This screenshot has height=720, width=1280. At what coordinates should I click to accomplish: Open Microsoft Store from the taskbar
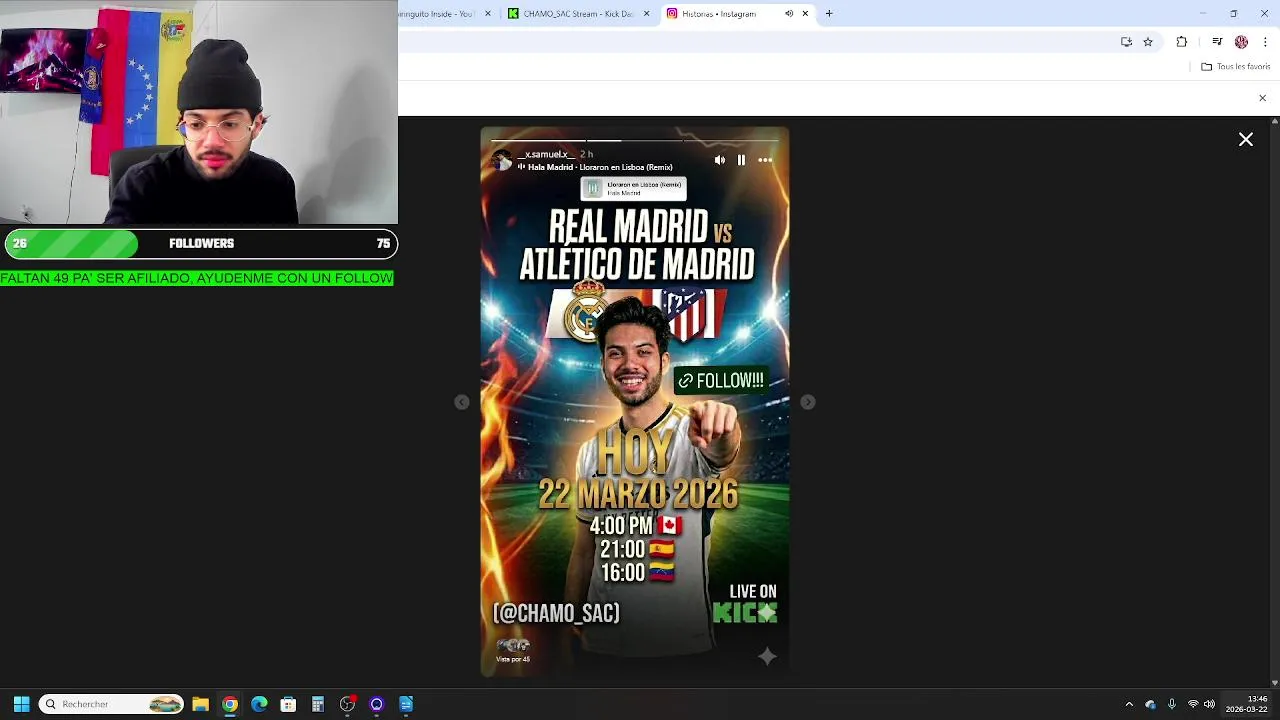point(288,704)
